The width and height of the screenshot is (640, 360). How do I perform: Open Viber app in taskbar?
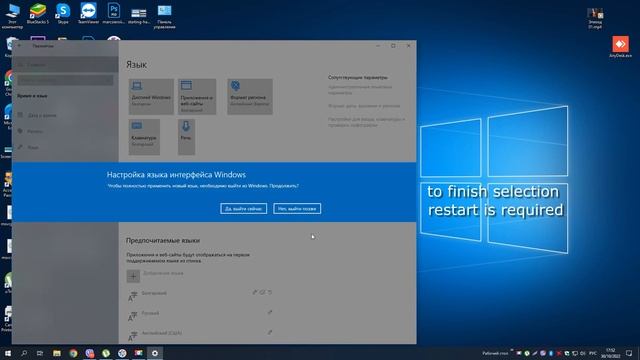[90, 353]
